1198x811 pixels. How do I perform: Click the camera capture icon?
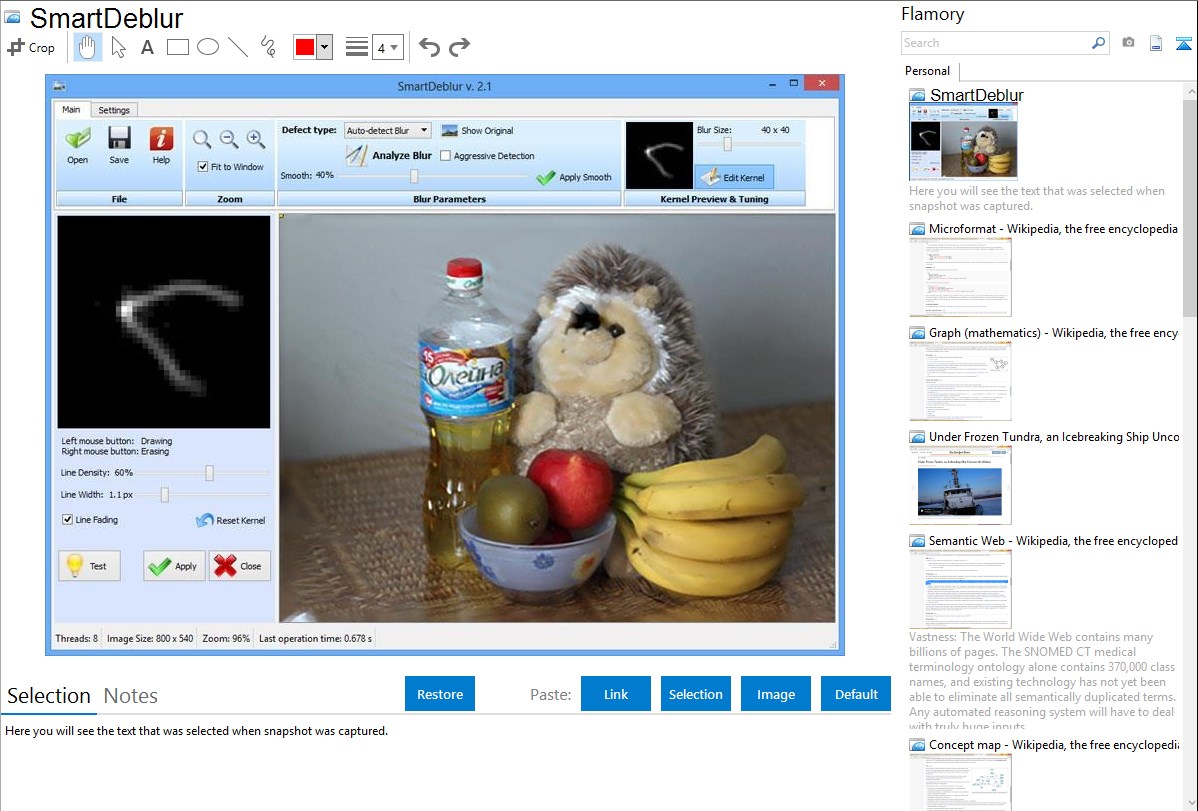1128,43
